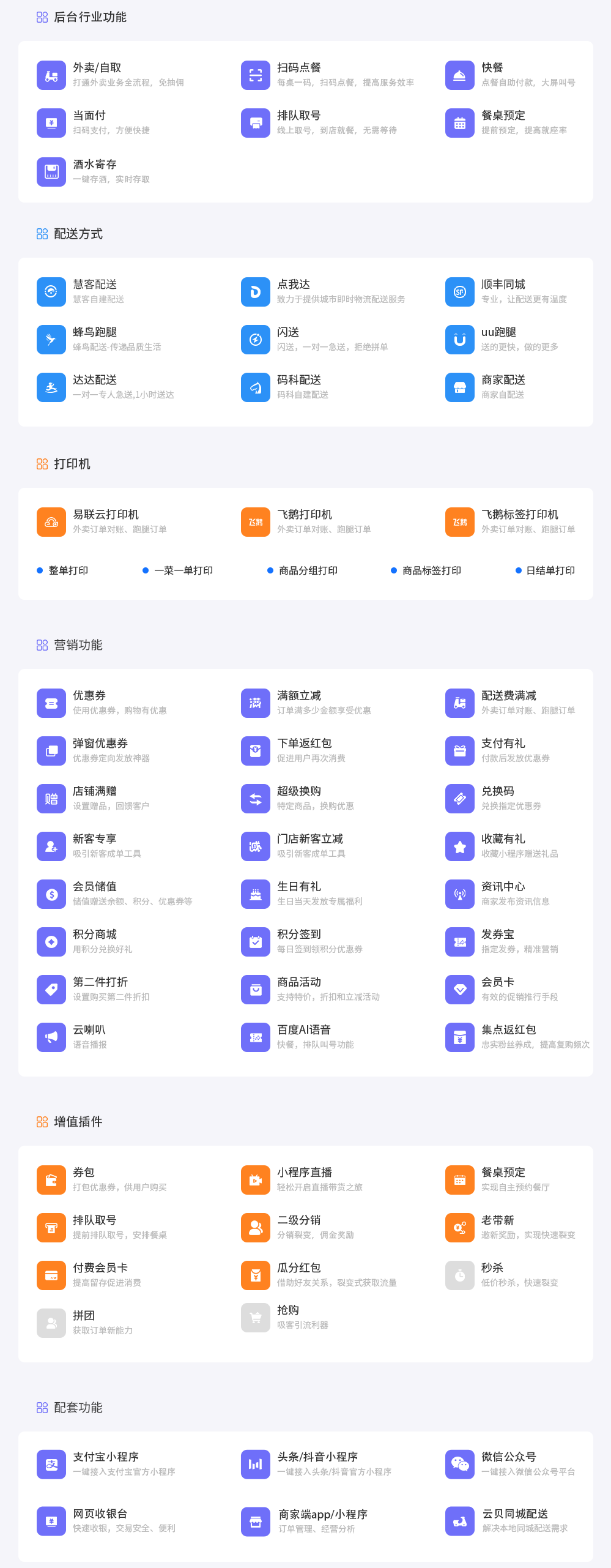Choose 商品标签打印 option
Image resolution: width=611 pixels, height=1568 pixels.
[426, 570]
